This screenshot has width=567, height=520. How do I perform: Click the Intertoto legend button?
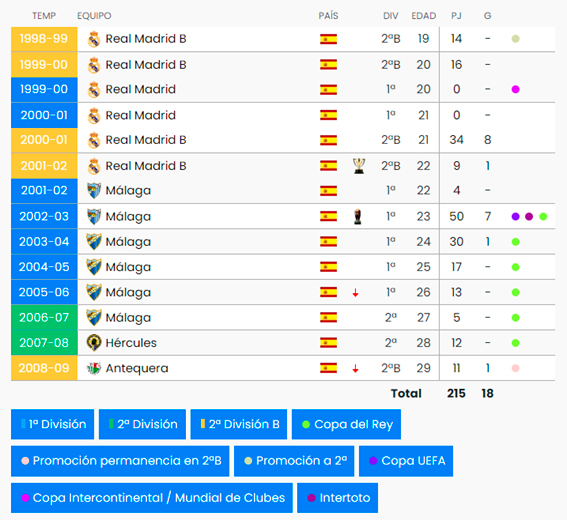(338, 498)
